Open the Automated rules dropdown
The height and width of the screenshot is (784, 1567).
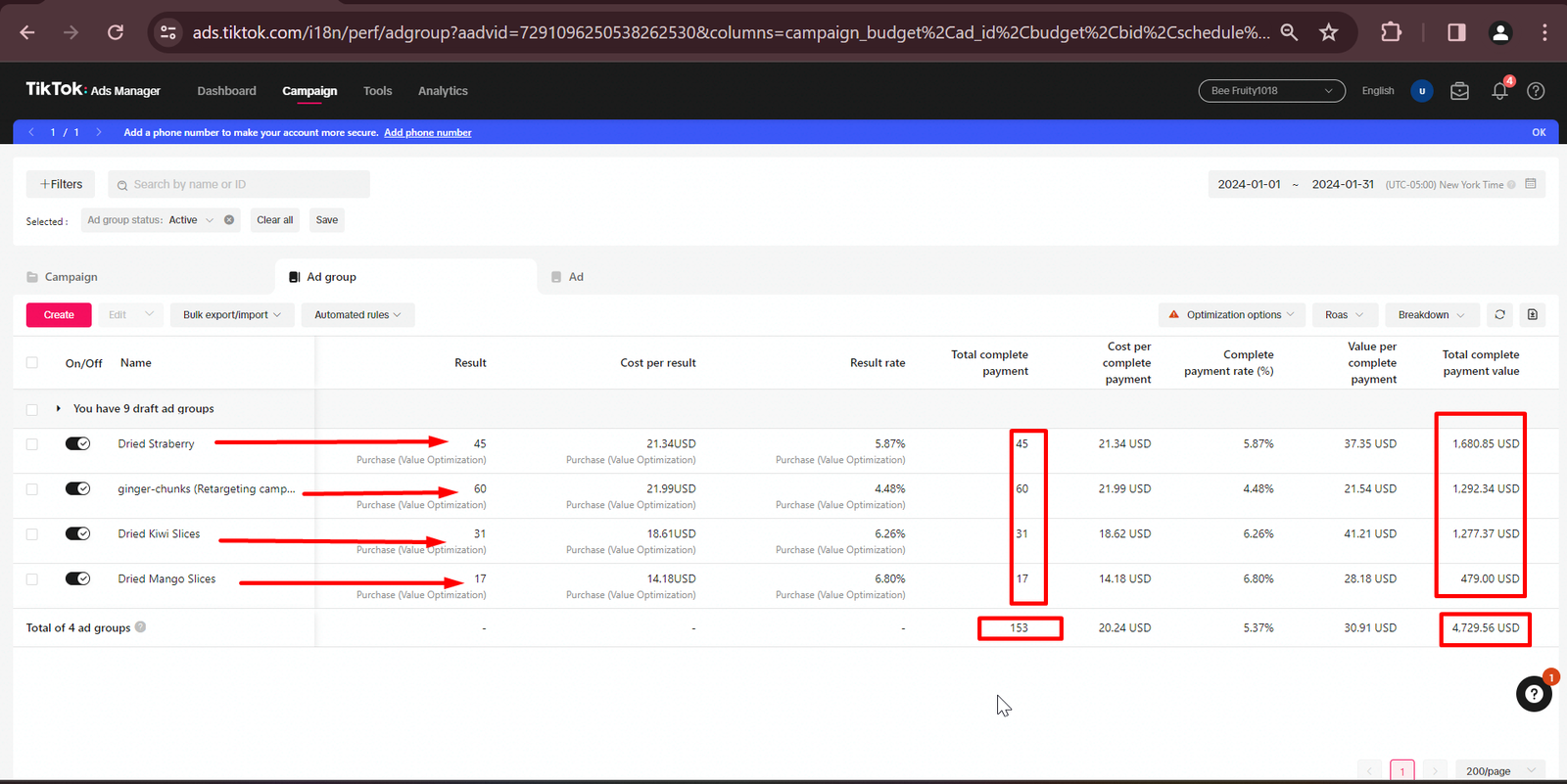357,314
